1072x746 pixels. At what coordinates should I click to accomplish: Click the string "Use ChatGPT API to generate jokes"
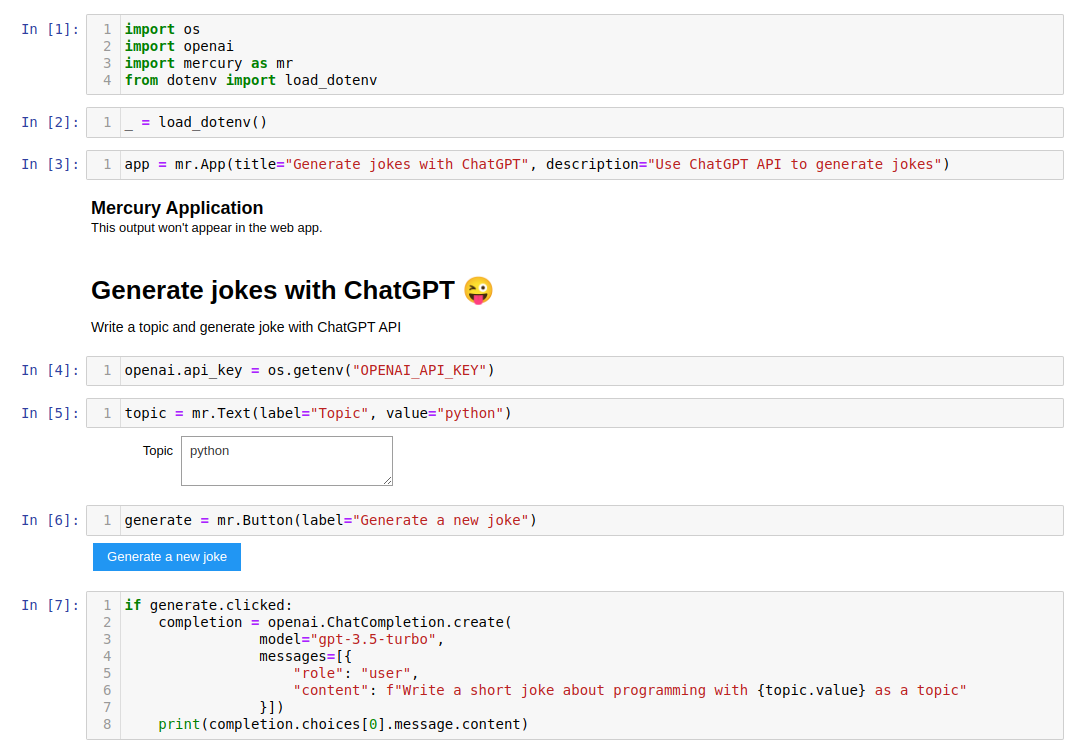(x=794, y=165)
